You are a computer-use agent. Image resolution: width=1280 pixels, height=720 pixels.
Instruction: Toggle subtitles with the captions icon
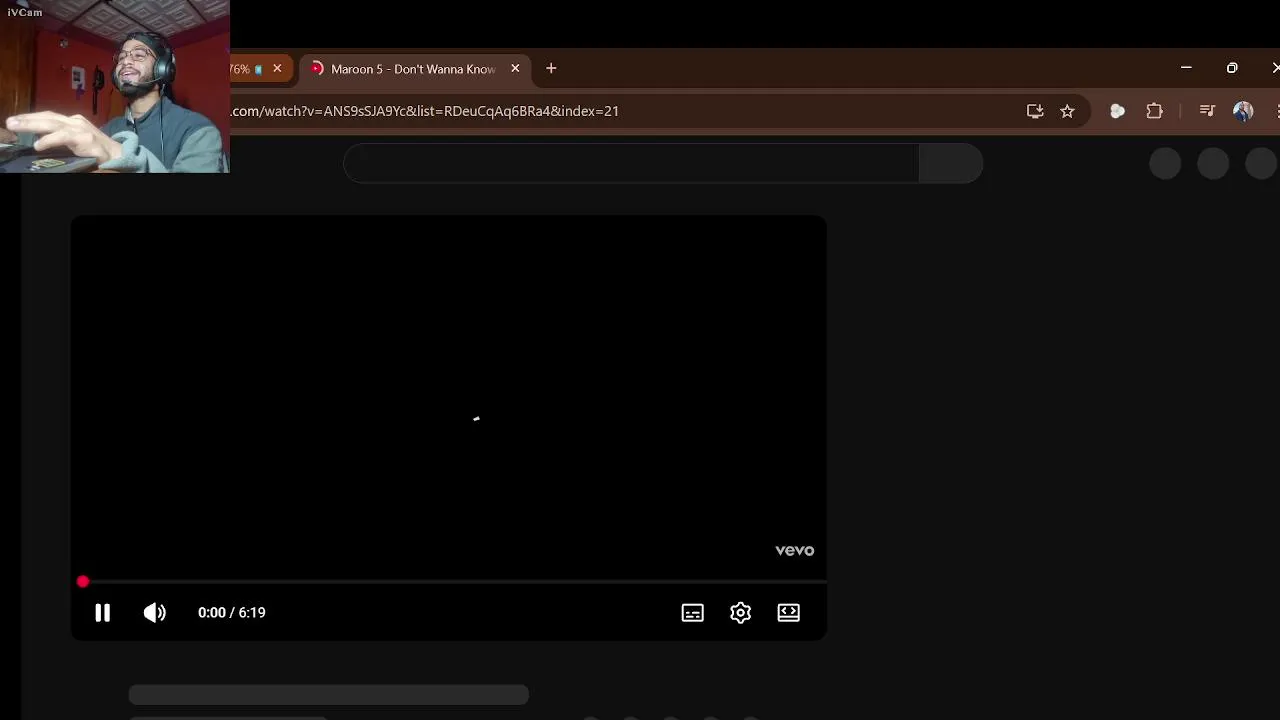pyautogui.click(x=692, y=613)
